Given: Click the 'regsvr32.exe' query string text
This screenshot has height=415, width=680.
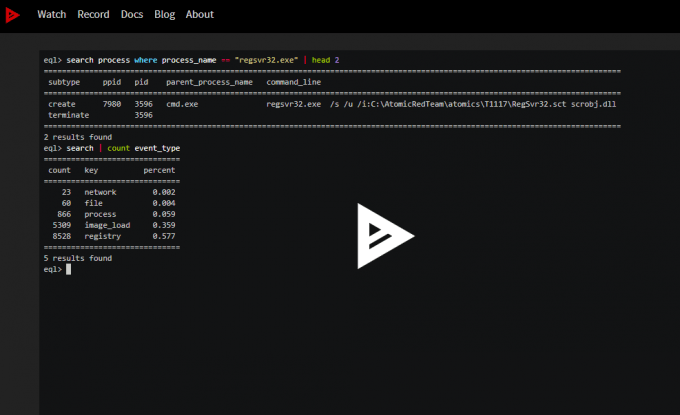Looking at the screenshot, I should pyautogui.click(x=266, y=60).
